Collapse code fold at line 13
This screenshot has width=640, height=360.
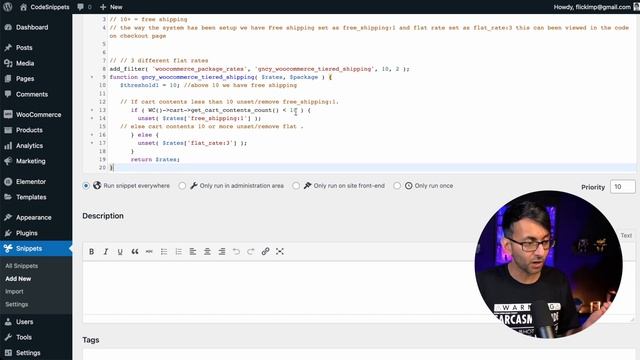point(92,110)
